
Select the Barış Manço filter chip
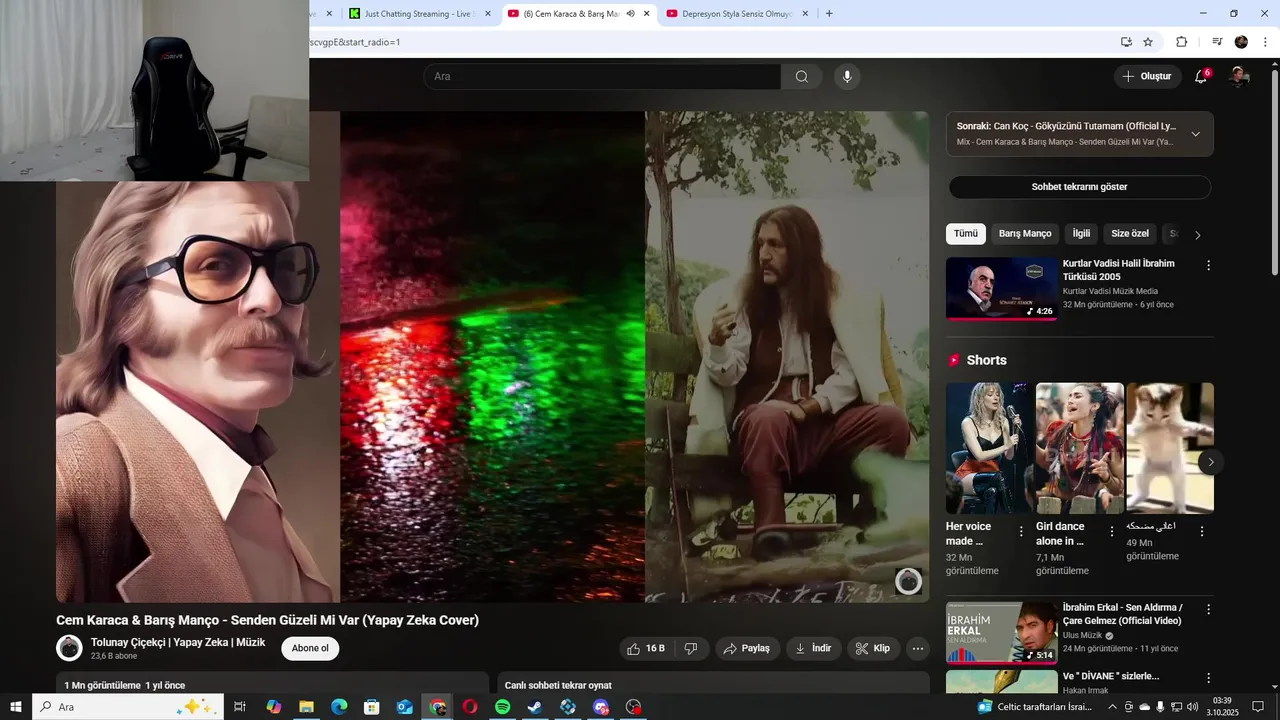(x=1025, y=234)
